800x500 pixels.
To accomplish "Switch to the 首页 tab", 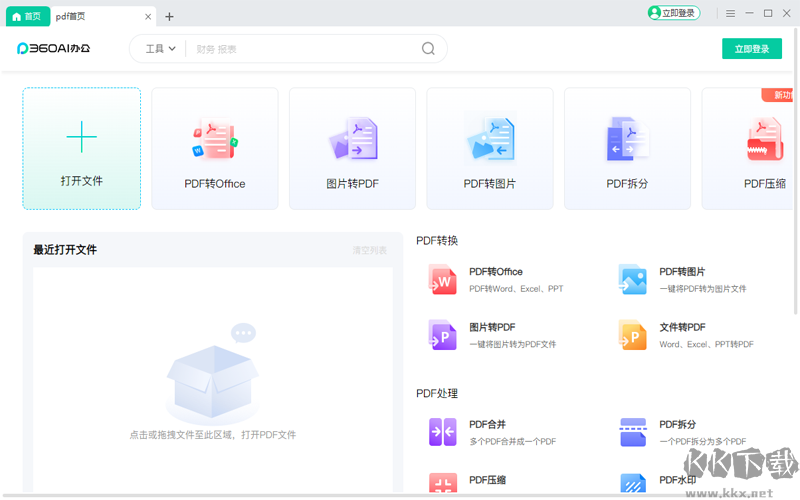I will [x=26, y=16].
